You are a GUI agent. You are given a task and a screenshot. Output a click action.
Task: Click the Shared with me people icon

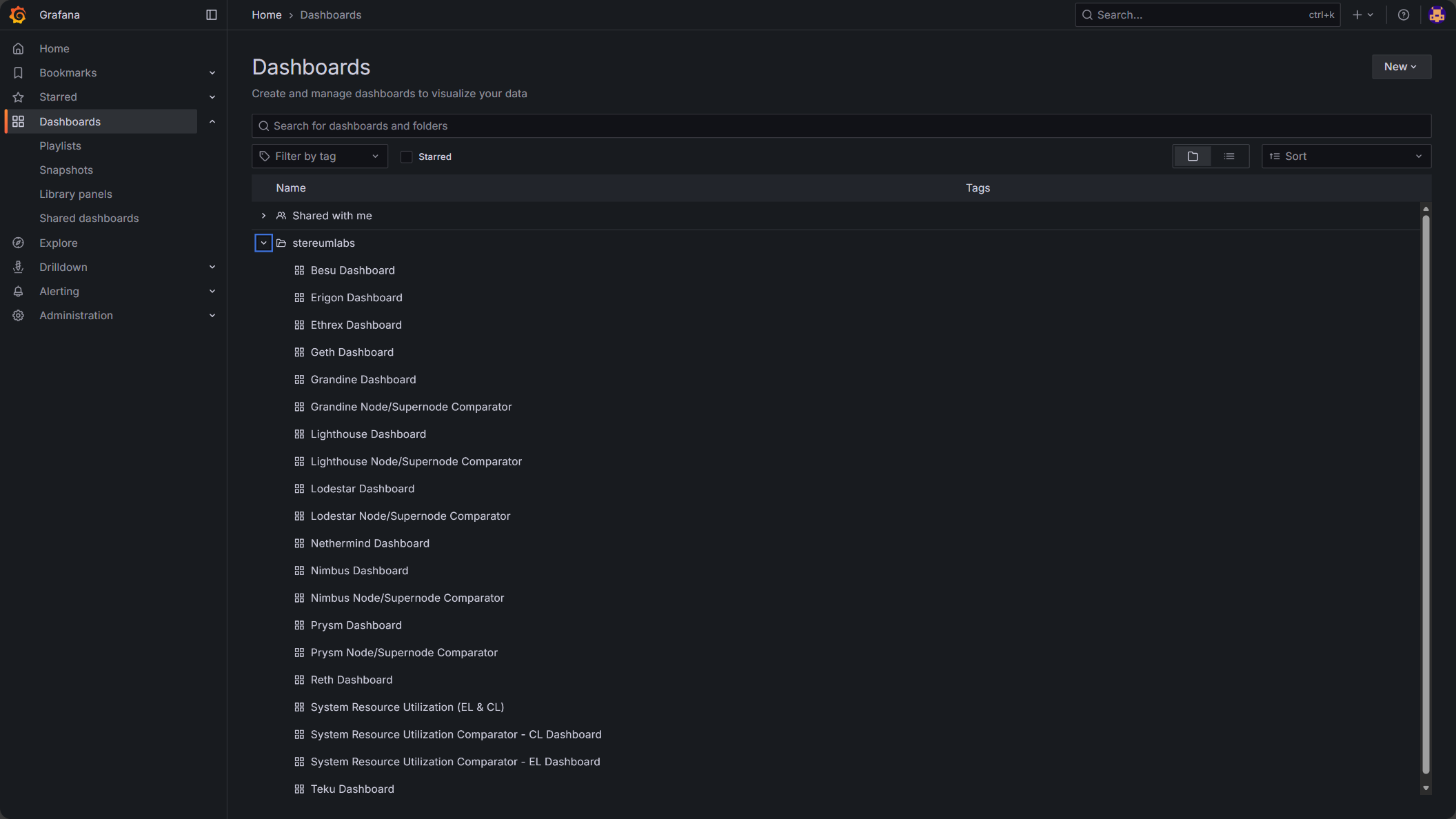coord(281,216)
